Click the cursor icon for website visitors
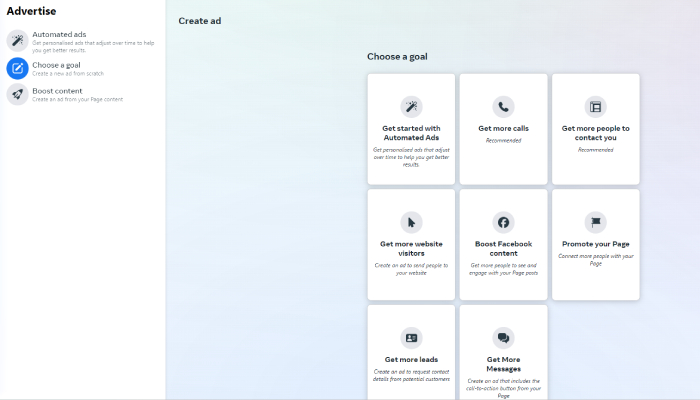The image size is (700, 400). point(411,222)
